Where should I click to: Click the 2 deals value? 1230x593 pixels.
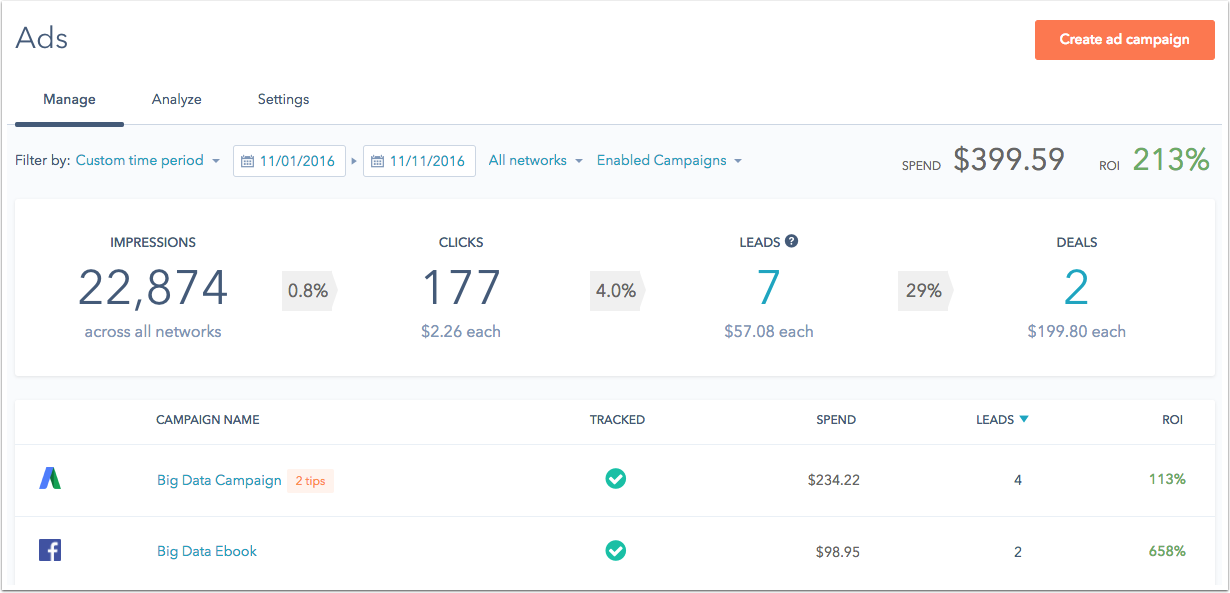click(1076, 289)
